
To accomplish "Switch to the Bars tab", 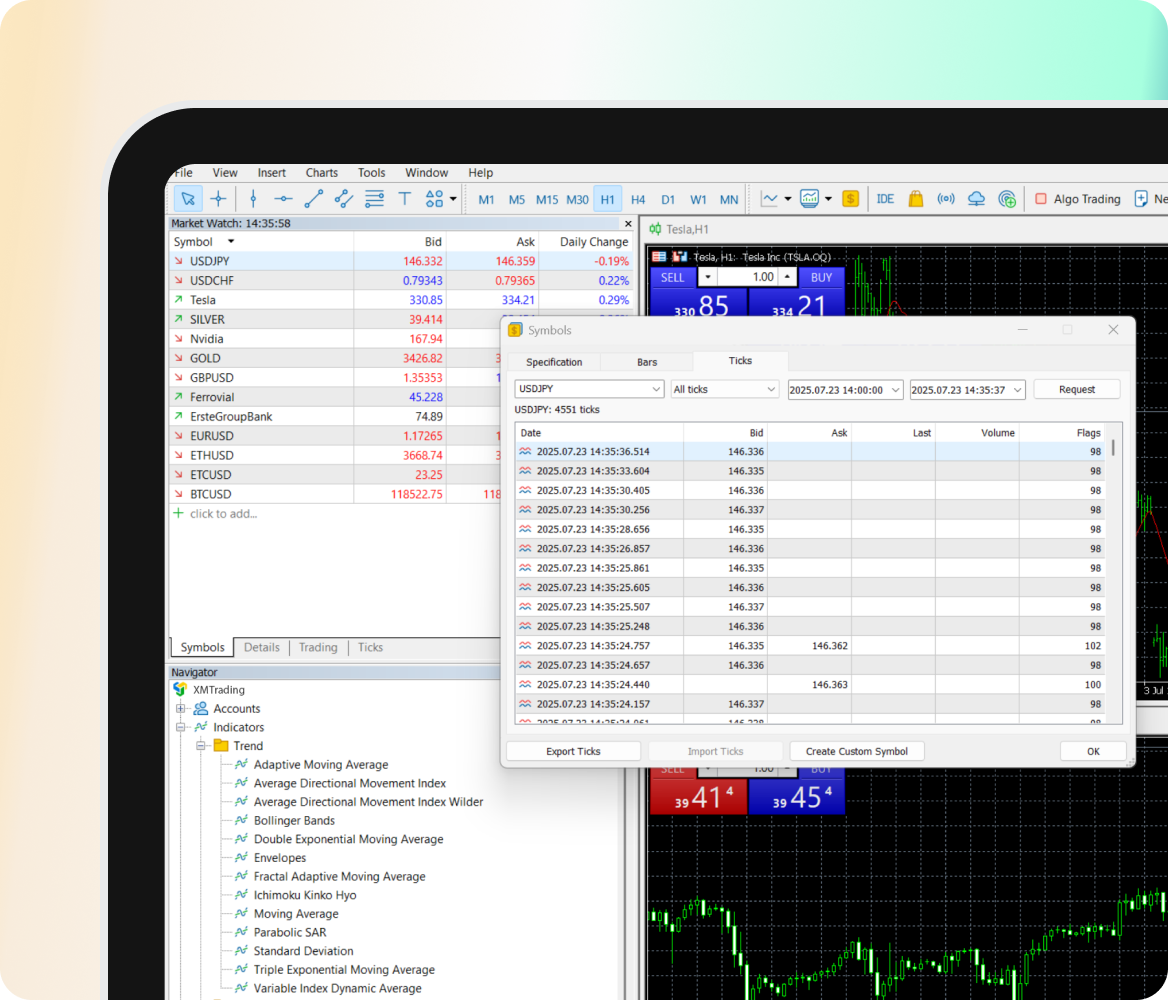I will [x=647, y=362].
